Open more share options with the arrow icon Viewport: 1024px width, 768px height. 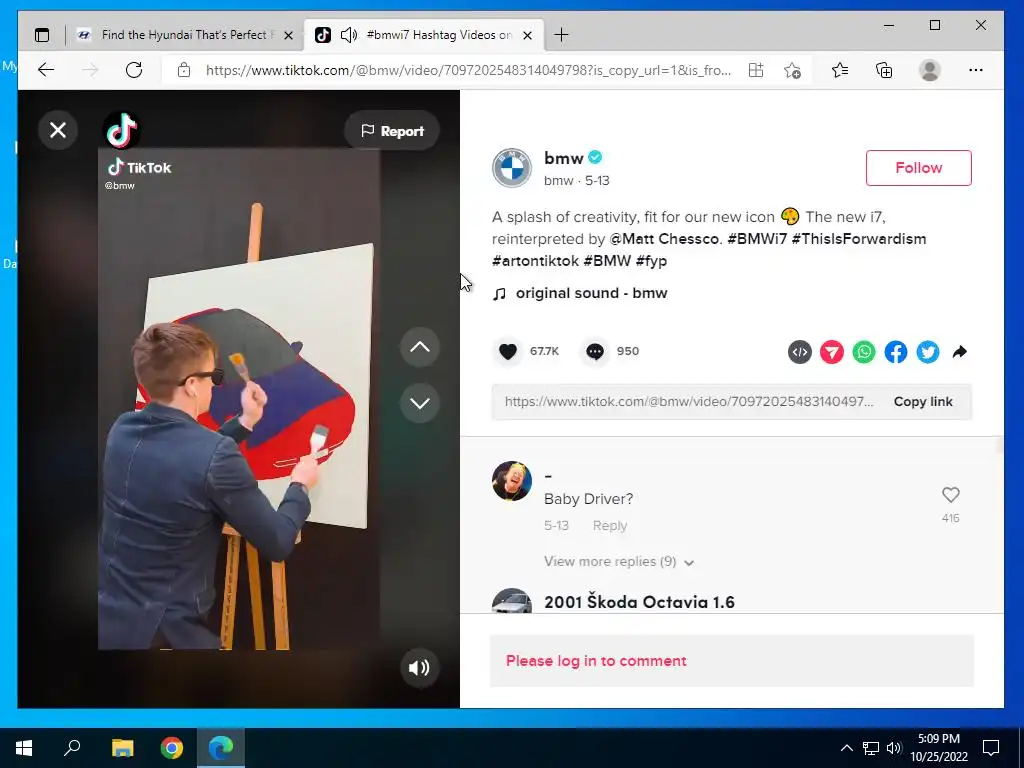click(959, 353)
